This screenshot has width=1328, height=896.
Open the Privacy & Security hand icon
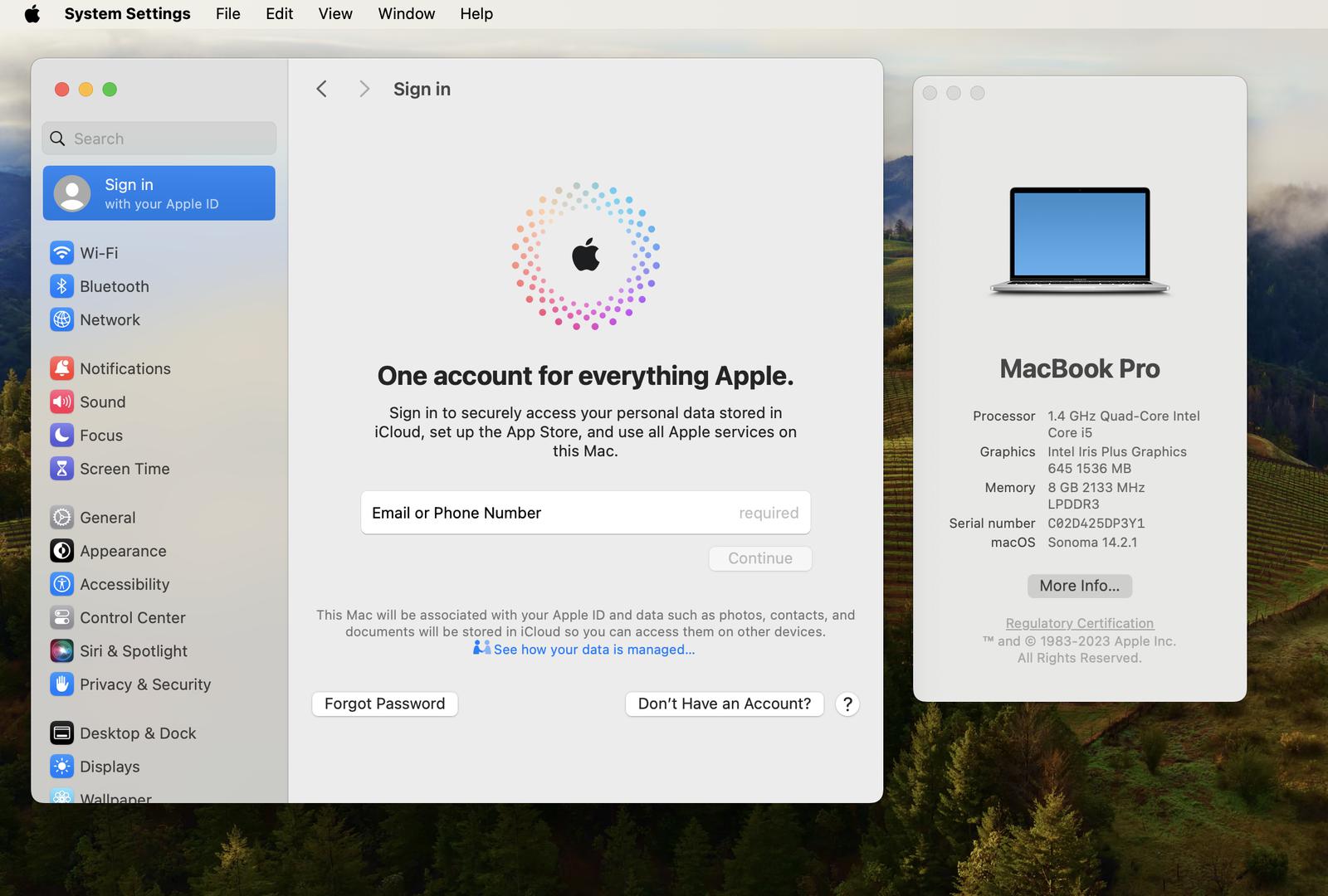[x=61, y=684]
